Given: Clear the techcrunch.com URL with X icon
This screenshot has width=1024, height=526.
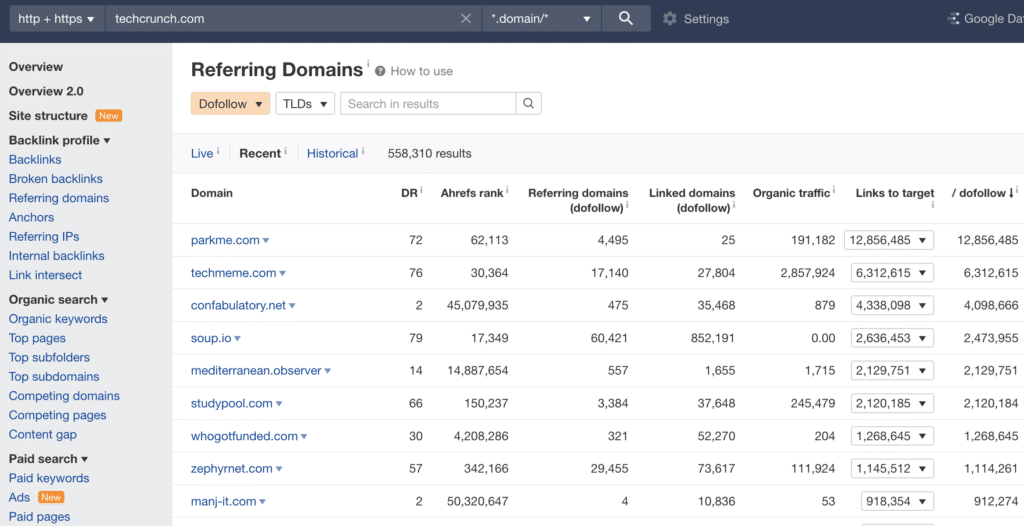Looking at the screenshot, I should click(466, 18).
